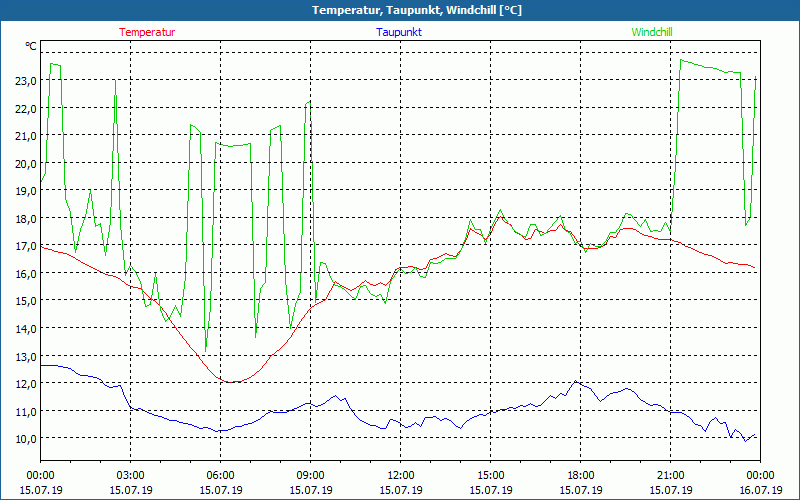
Task: Select the 06:00 time axis label
Action: [221, 475]
